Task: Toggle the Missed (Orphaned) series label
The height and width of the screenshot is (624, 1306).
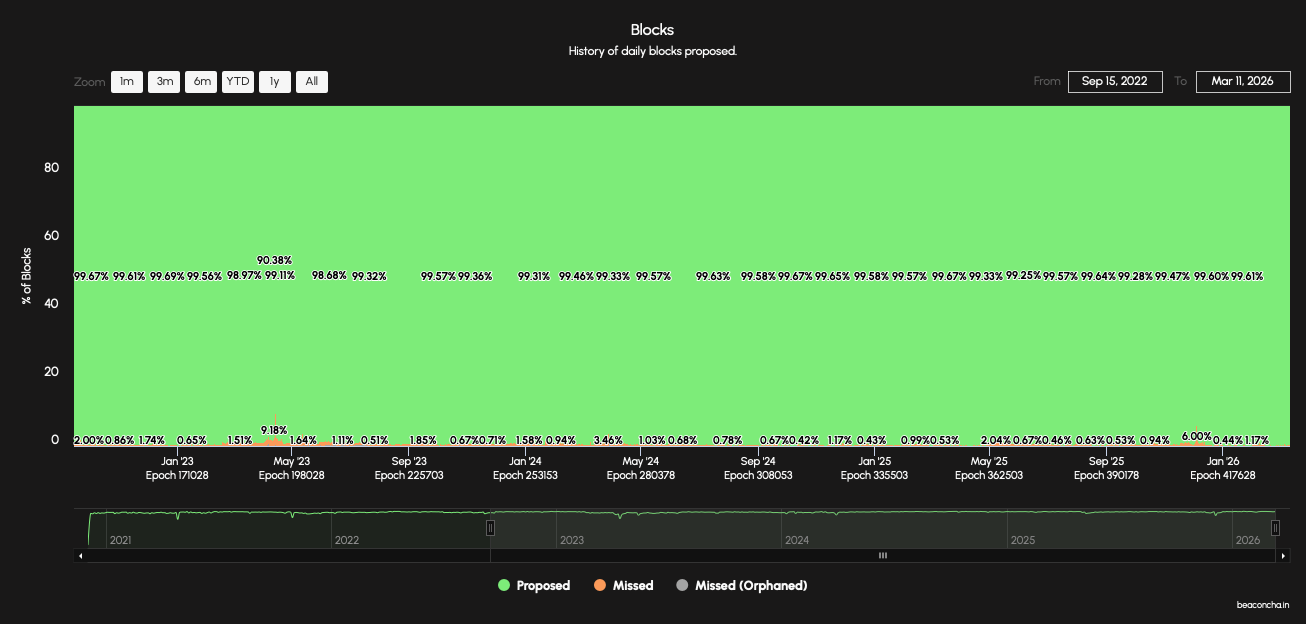Action: click(750, 586)
